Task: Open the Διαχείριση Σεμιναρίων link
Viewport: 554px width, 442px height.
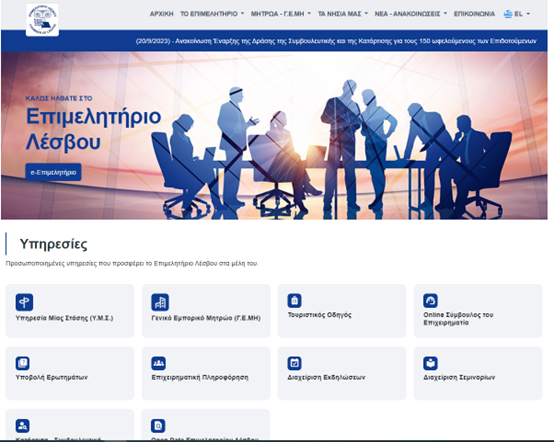Action: point(459,377)
